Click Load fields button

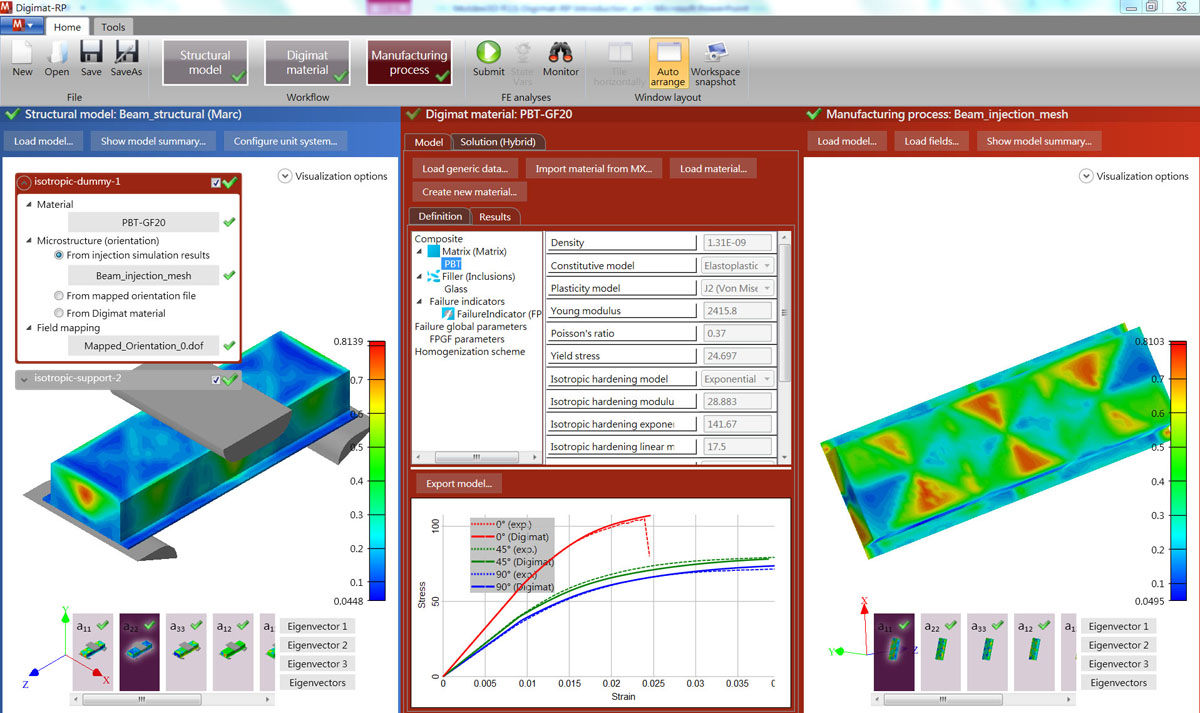[x=930, y=141]
